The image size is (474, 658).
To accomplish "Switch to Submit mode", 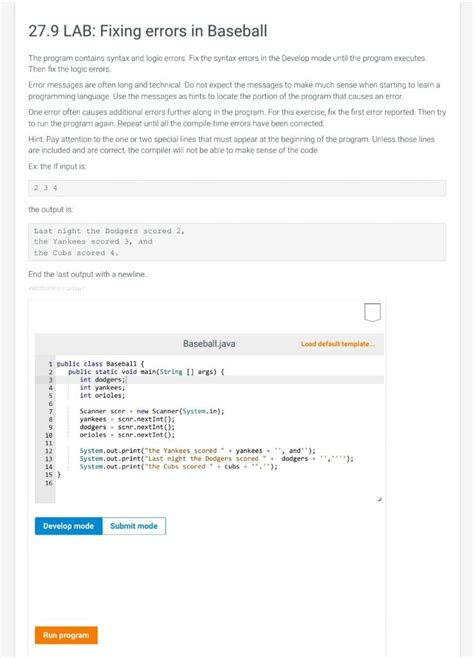I will click(x=134, y=526).
